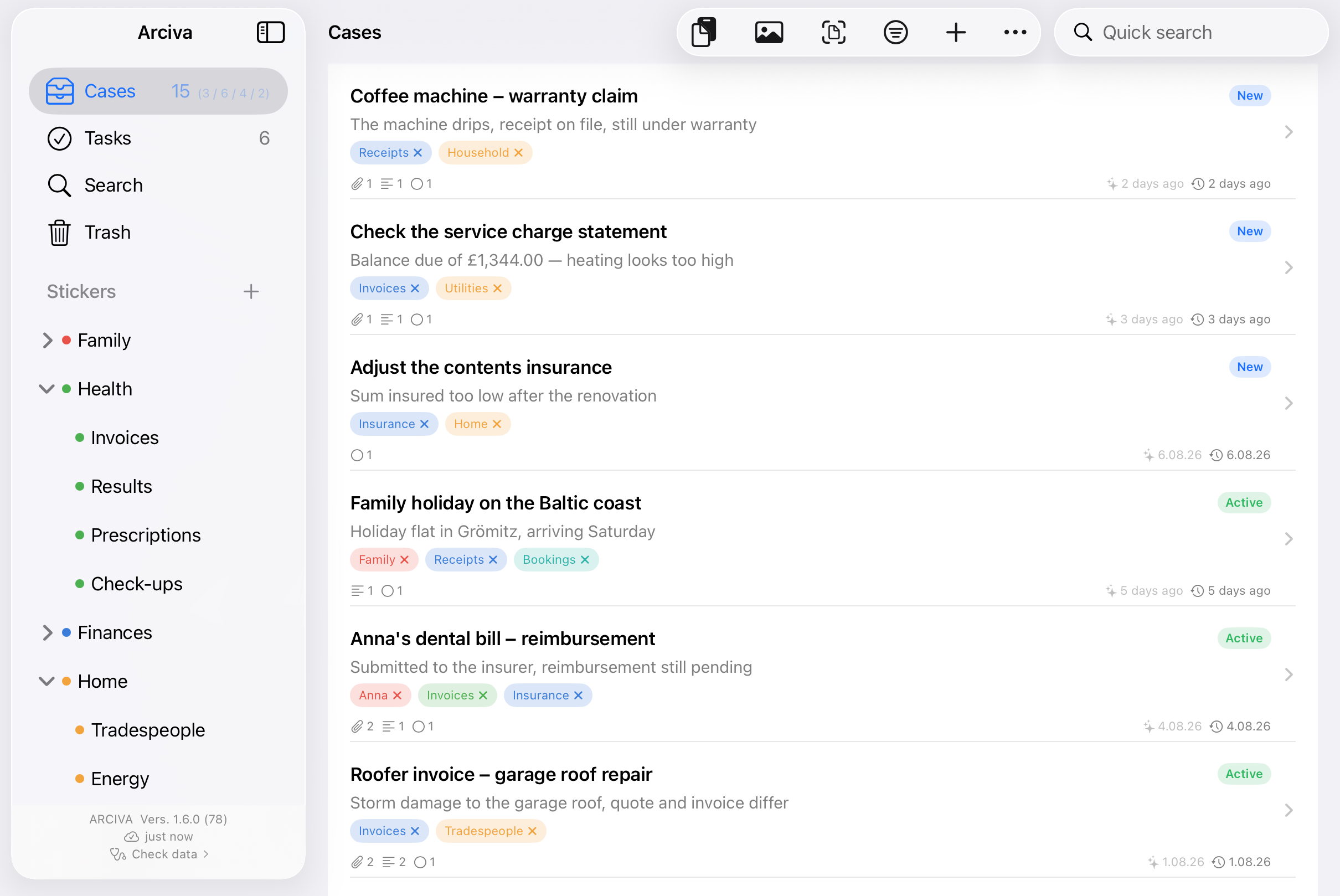Remove Insurance tag from dental bill case
Image resolution: width=1340 pixels, height=896 pixels.
pos(578,696)
